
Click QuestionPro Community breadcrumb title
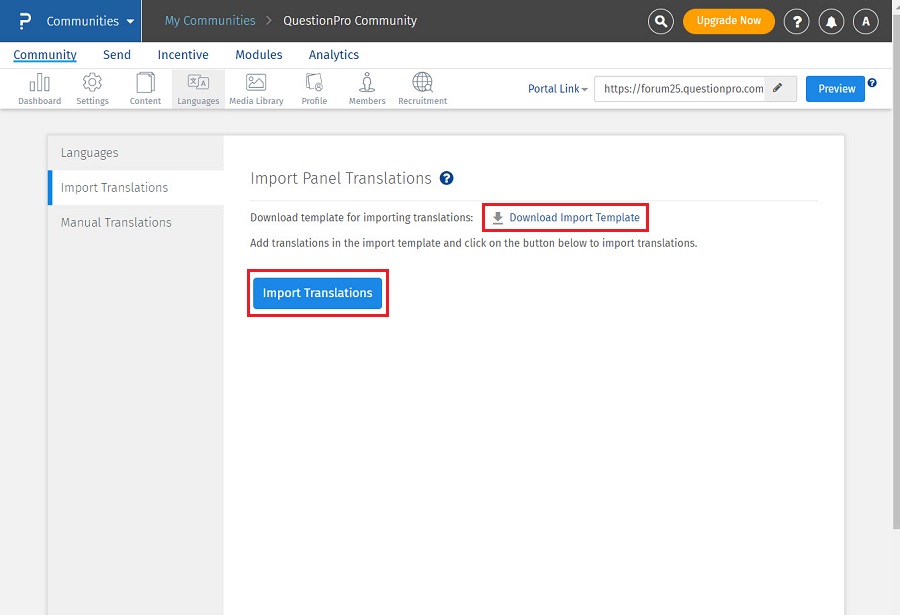[350, 21]
